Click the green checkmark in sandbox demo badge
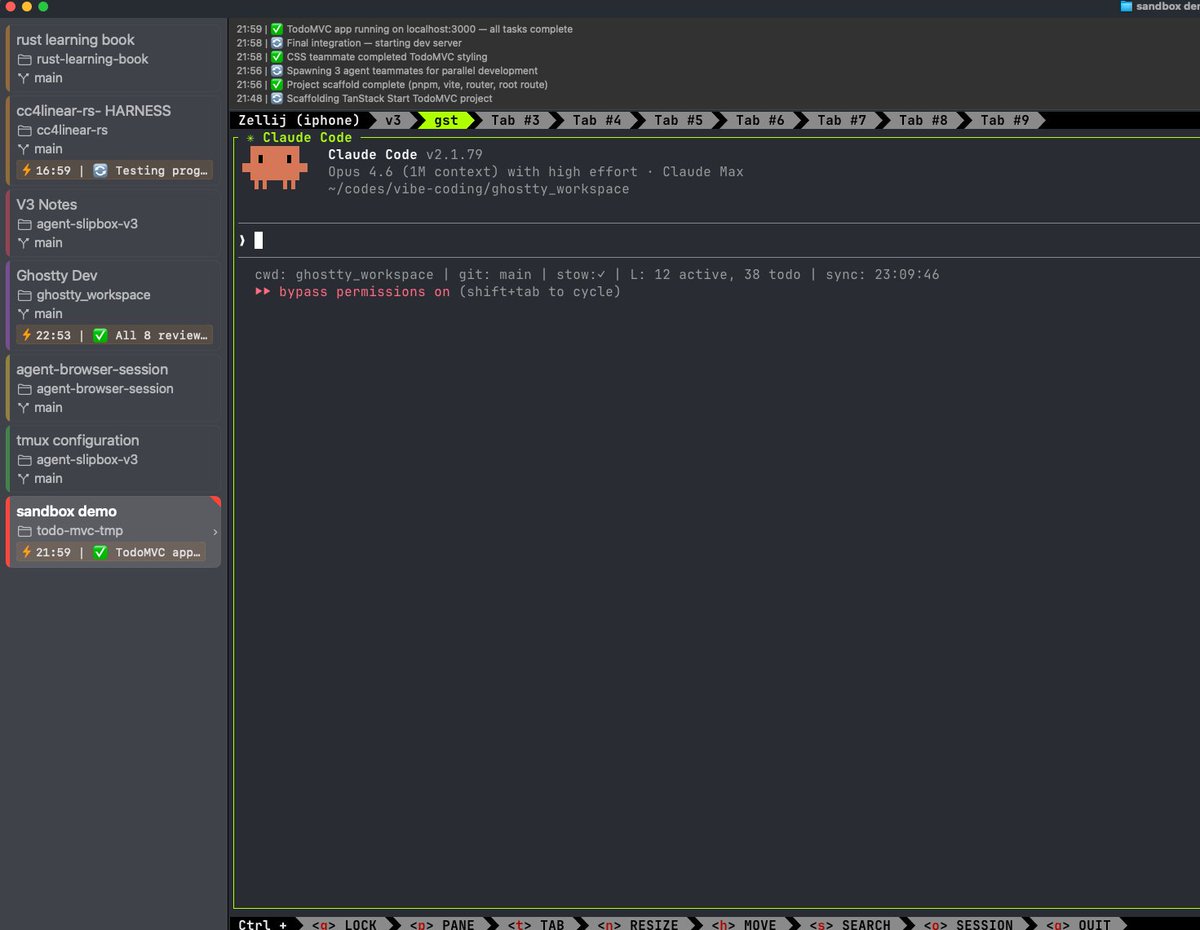Viewport: 1200px width, 930px height. [100, 553]
